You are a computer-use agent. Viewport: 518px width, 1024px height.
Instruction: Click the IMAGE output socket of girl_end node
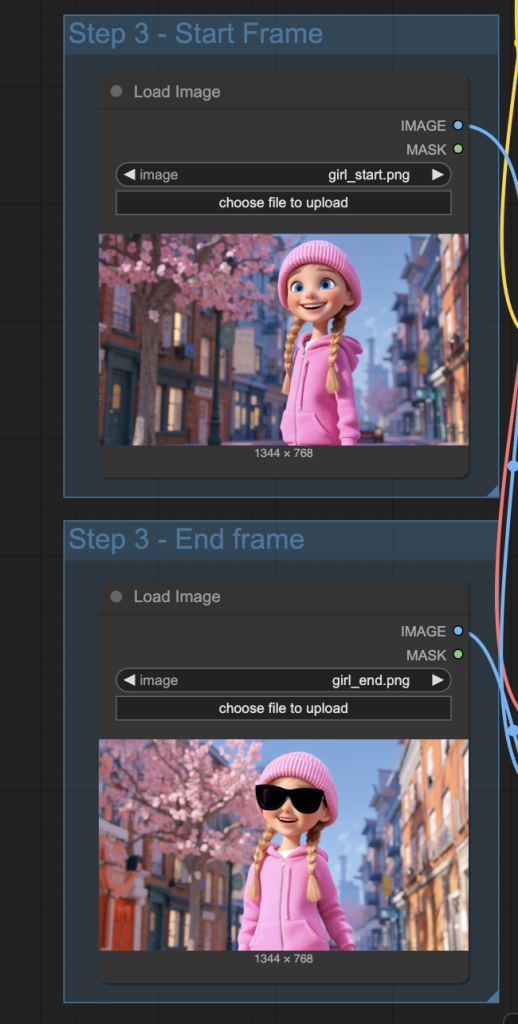click(458, 631)
